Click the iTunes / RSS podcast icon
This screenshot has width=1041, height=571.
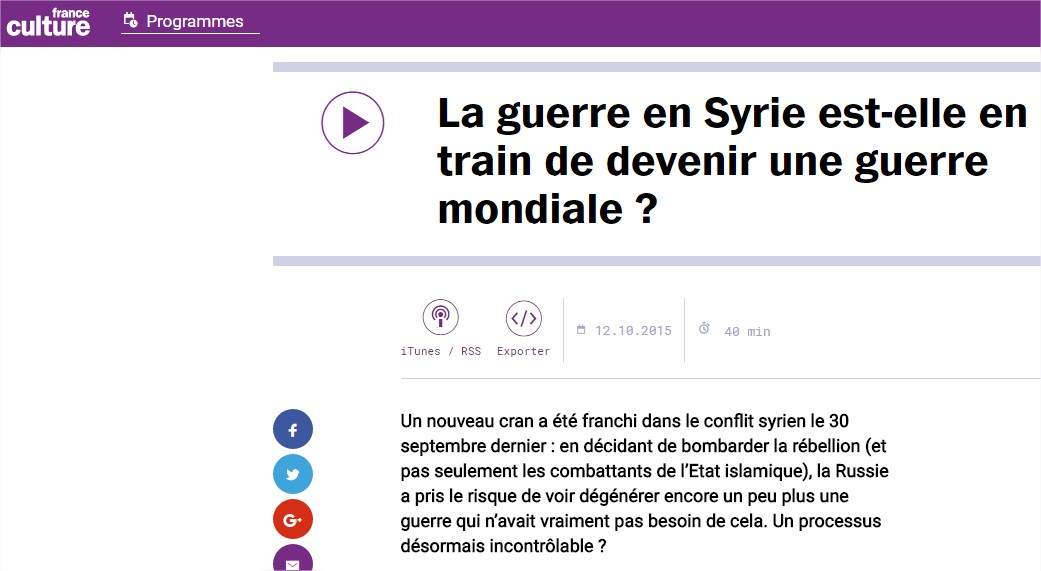click(441, 317)
